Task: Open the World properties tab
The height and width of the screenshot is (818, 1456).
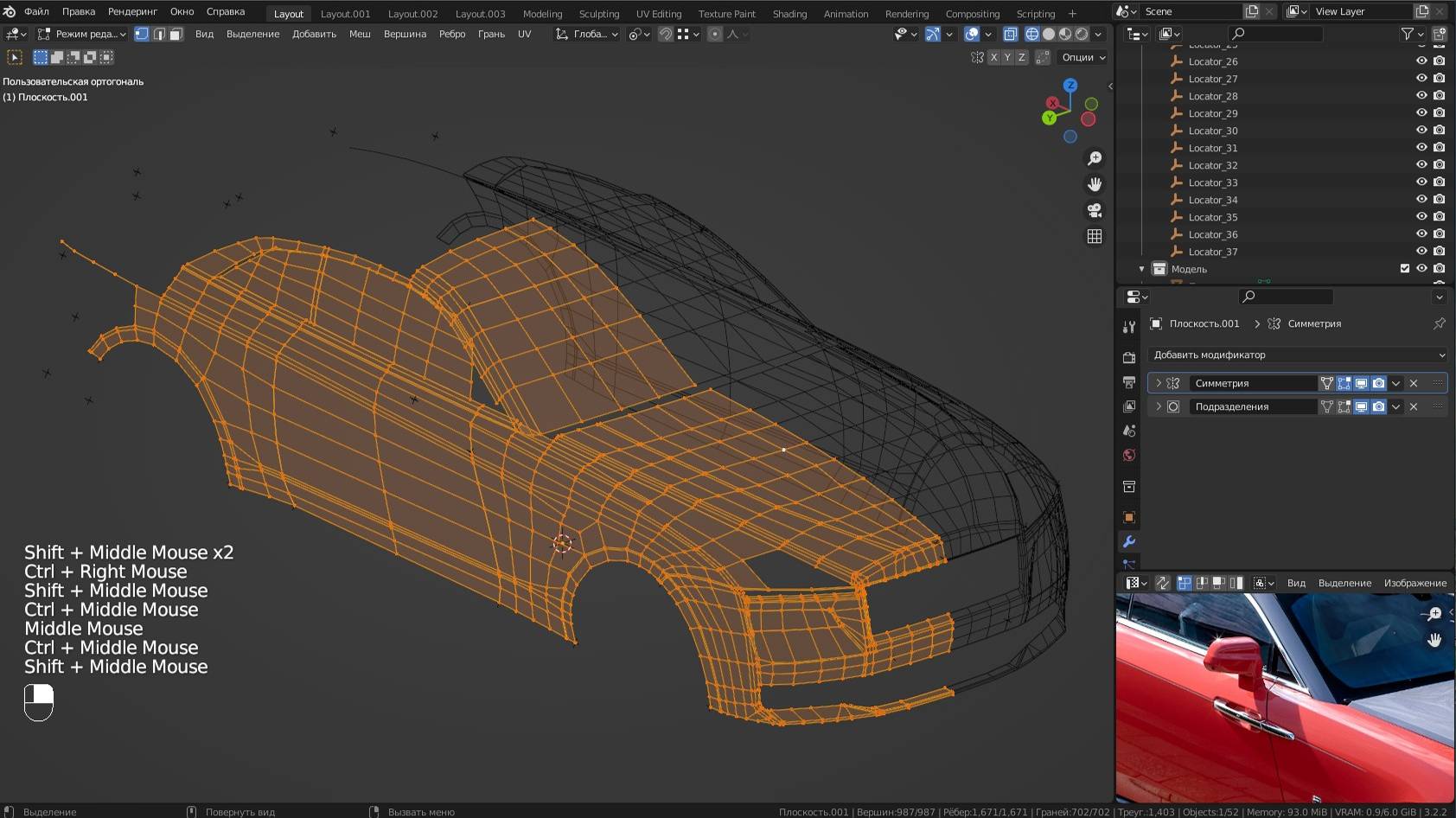Action: point(1128,455)
